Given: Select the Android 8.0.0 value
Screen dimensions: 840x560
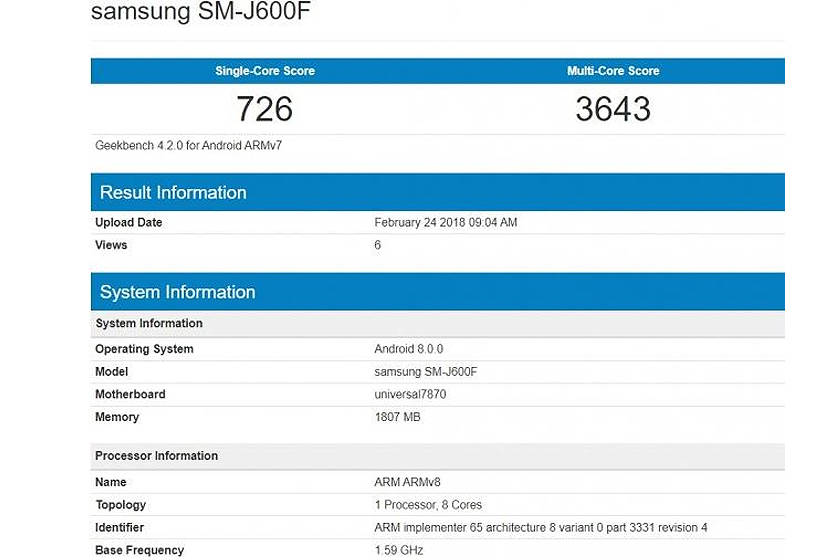Looking at the screenshot, I should point(409,349).
